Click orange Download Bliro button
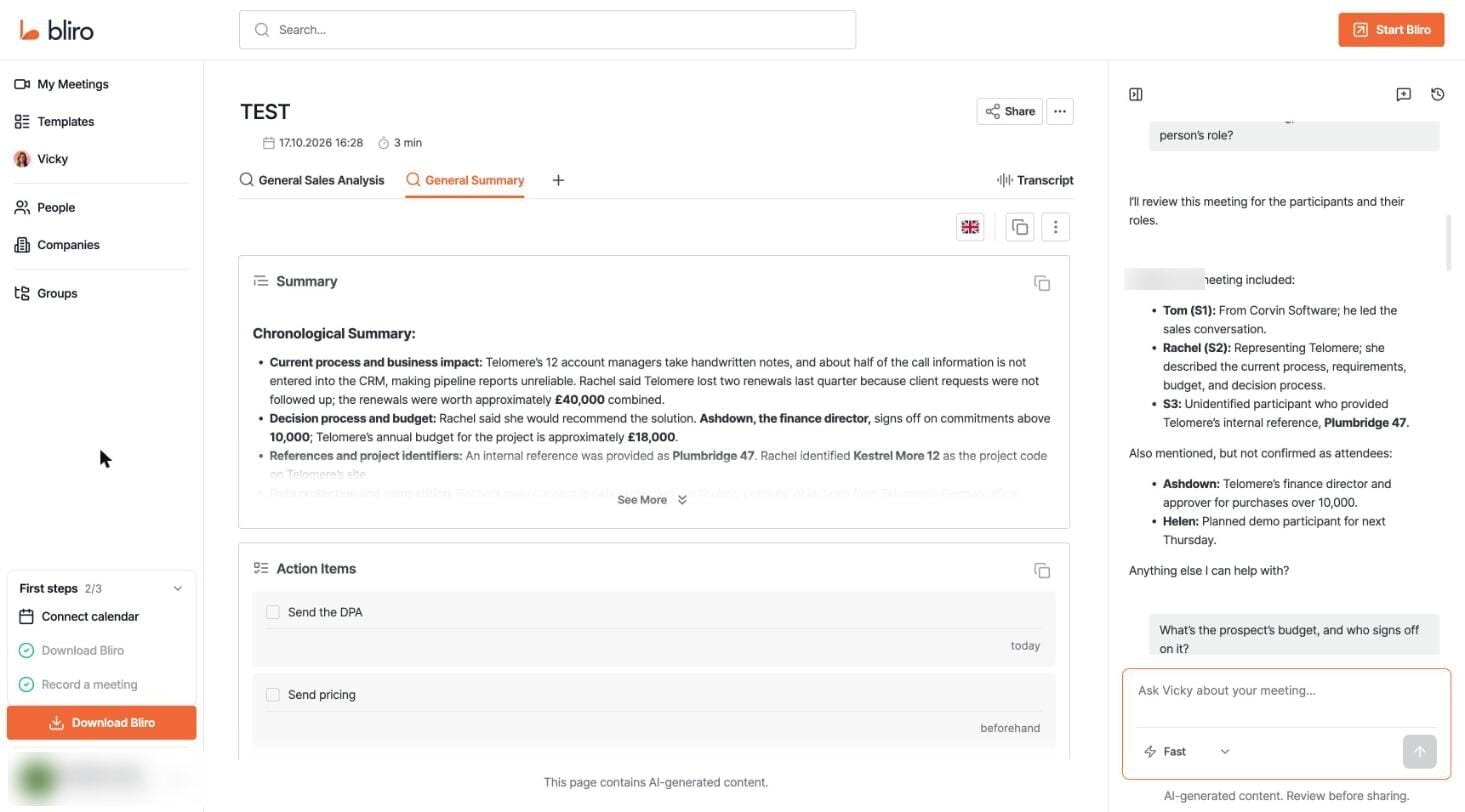Image resolution: width=1465 pixels, height=812 pixels. click(x=101, y=723)
